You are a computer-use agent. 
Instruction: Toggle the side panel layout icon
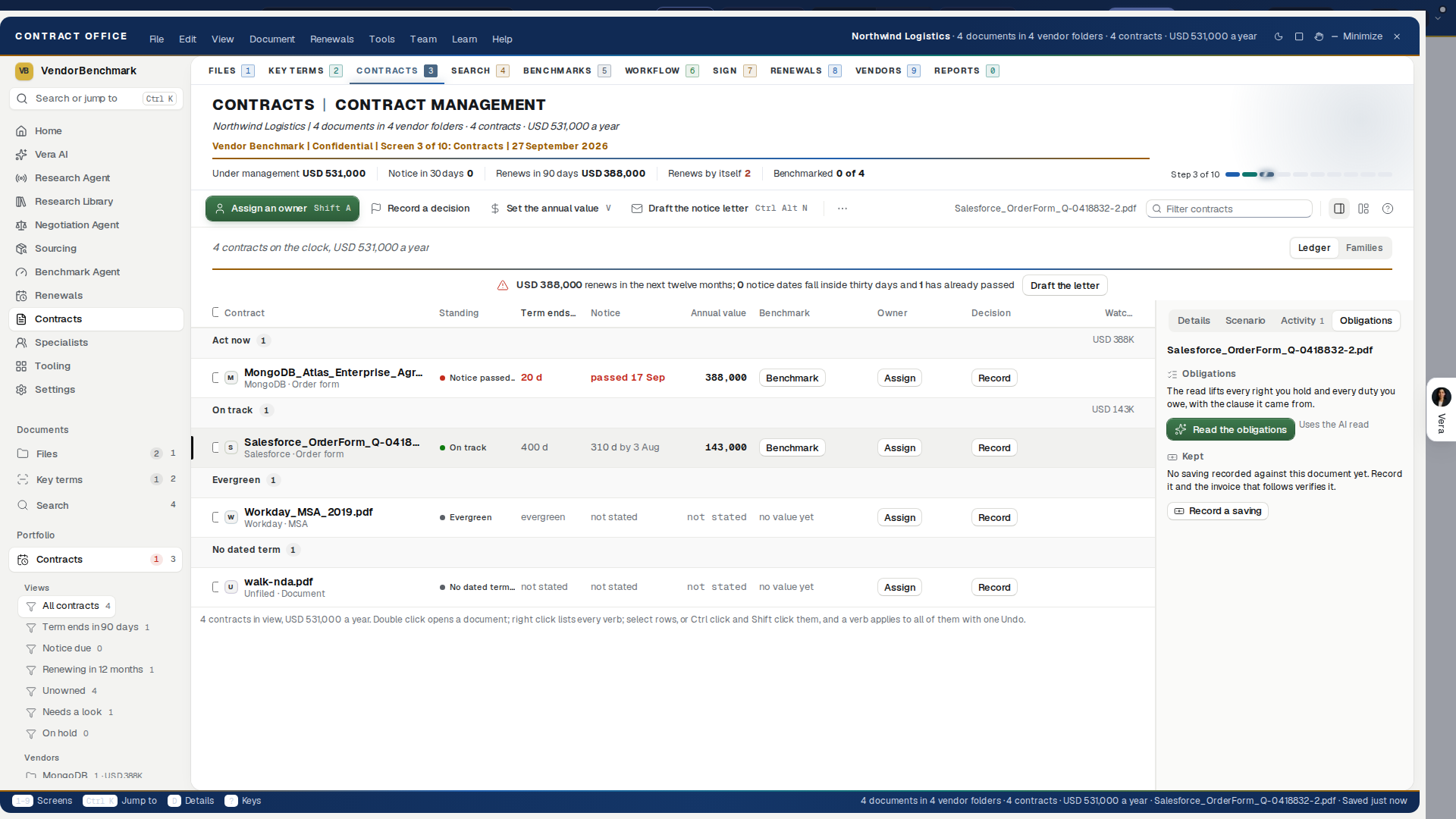click(x=1339, y=209)
